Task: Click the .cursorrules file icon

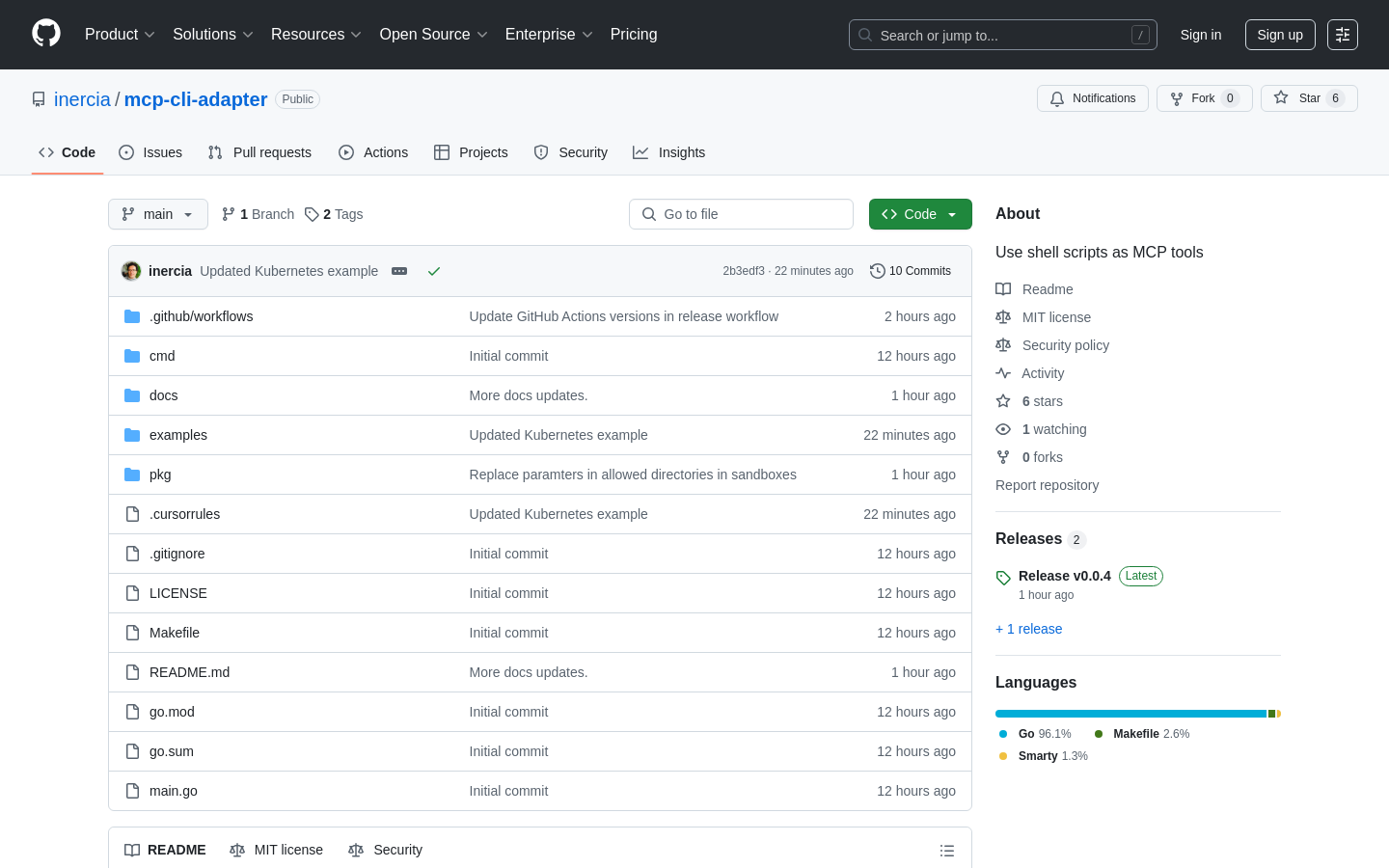Action: pos(132,514)
